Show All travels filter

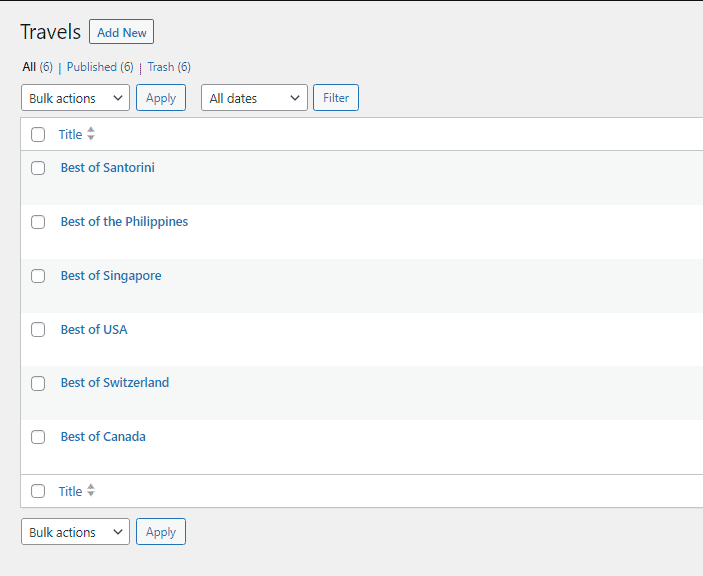(29, 67)
